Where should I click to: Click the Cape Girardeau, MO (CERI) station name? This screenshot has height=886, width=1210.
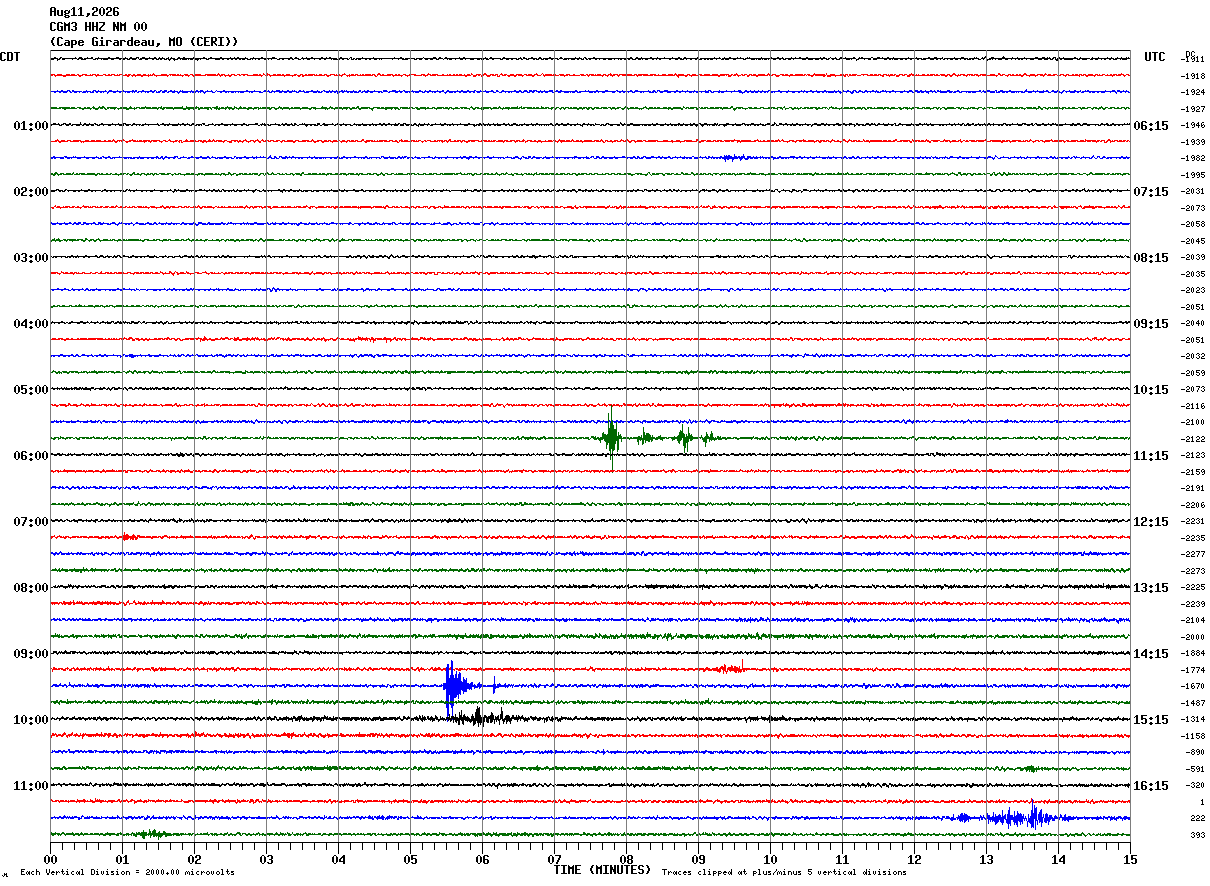(144, 42)
